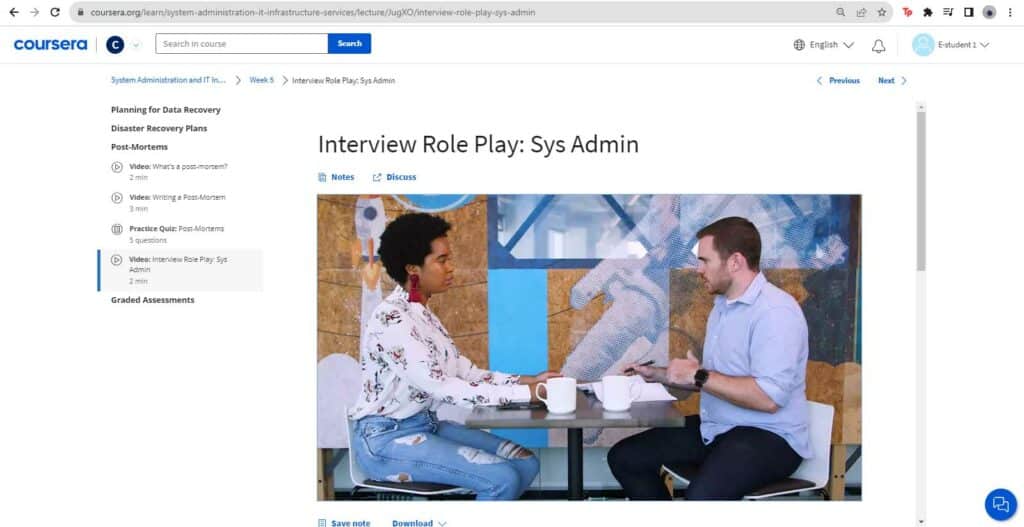Open the Practice Quiz: Post-Mortems item

pos(176,234)
